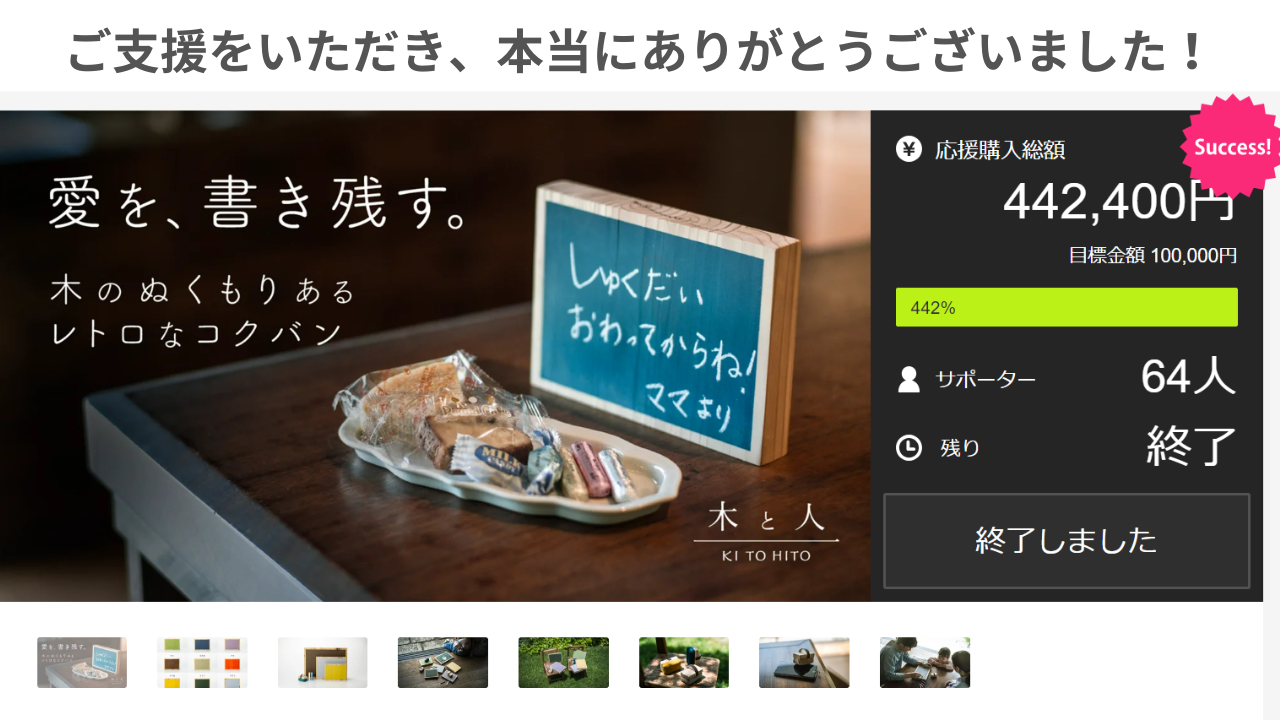Select the color swatch grid thumbnail
The width and height of the screenshot is (1280, 720).
tap(202, 662)
